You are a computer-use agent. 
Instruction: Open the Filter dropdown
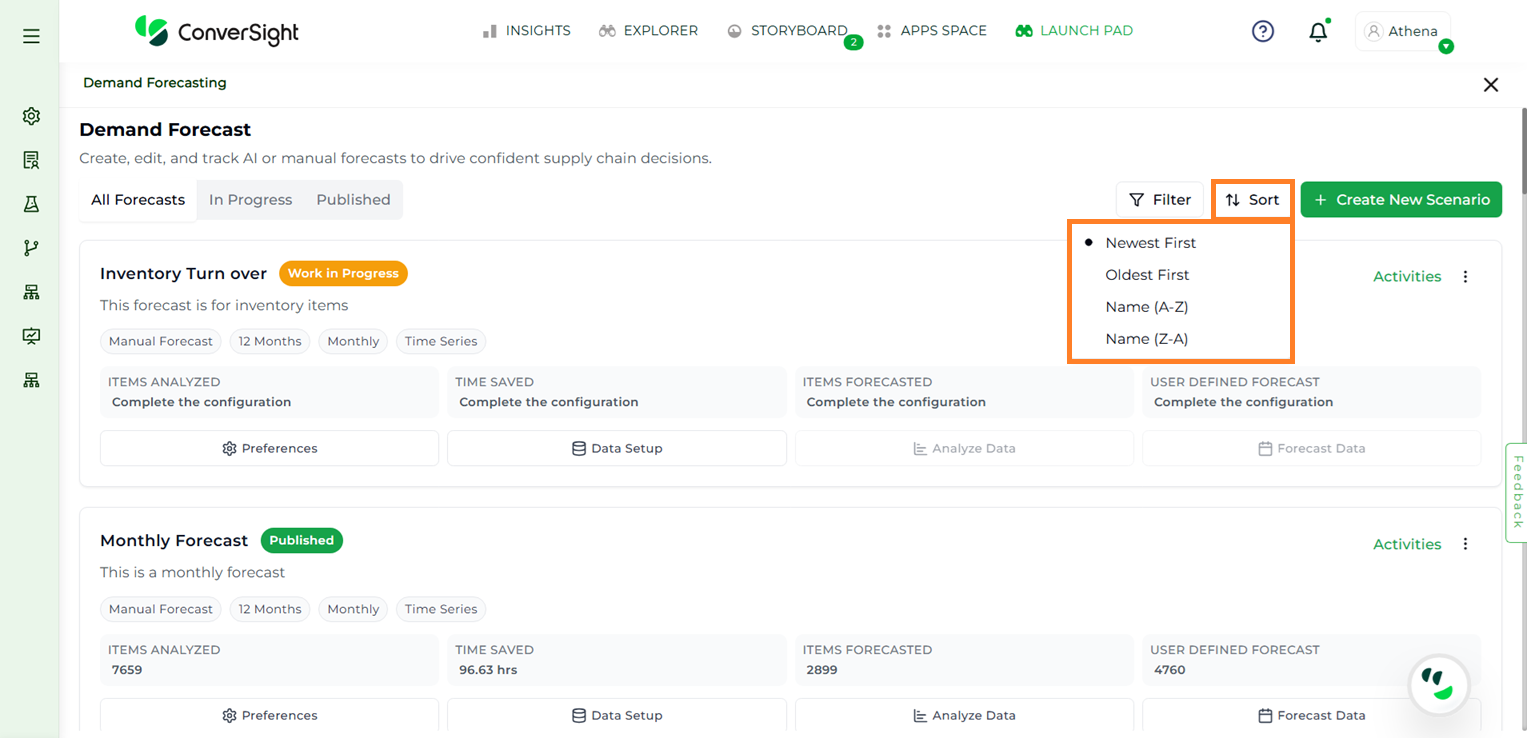[1160, 200]
